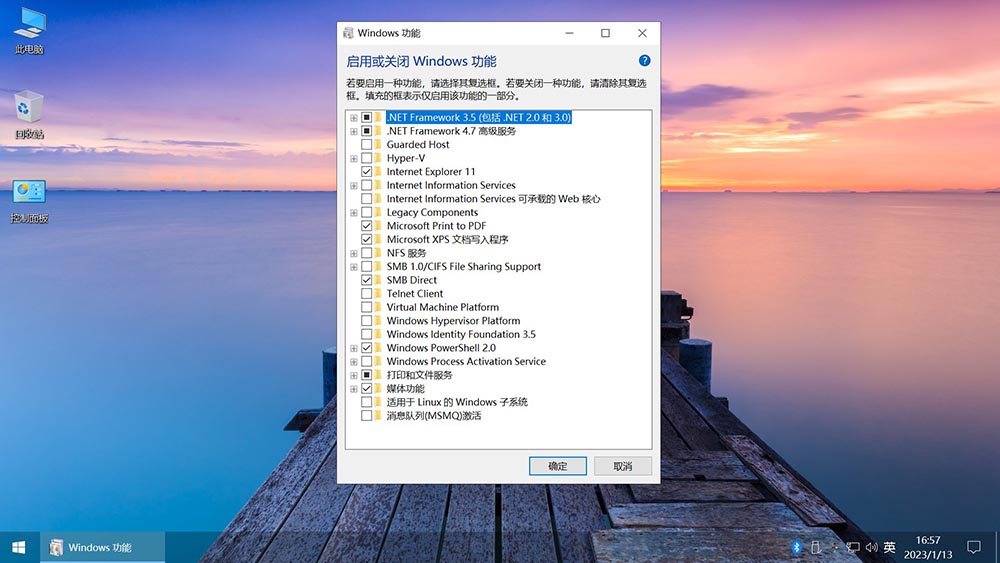Image resolution: width=1000 pixels, height=563 pixels.
Task: Cancel the dialog with 取消
Action: click(622, 466)
